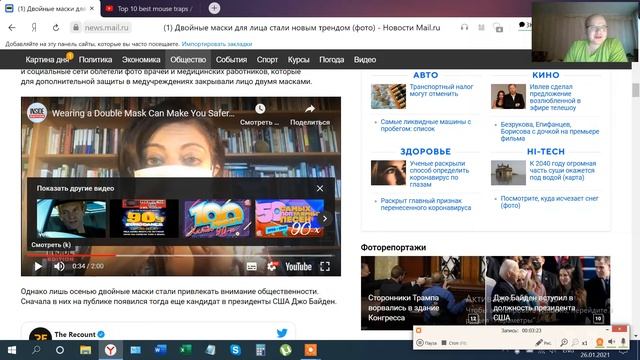Open 'Экономика' section
Screen dimensions: 640x360
141,60
